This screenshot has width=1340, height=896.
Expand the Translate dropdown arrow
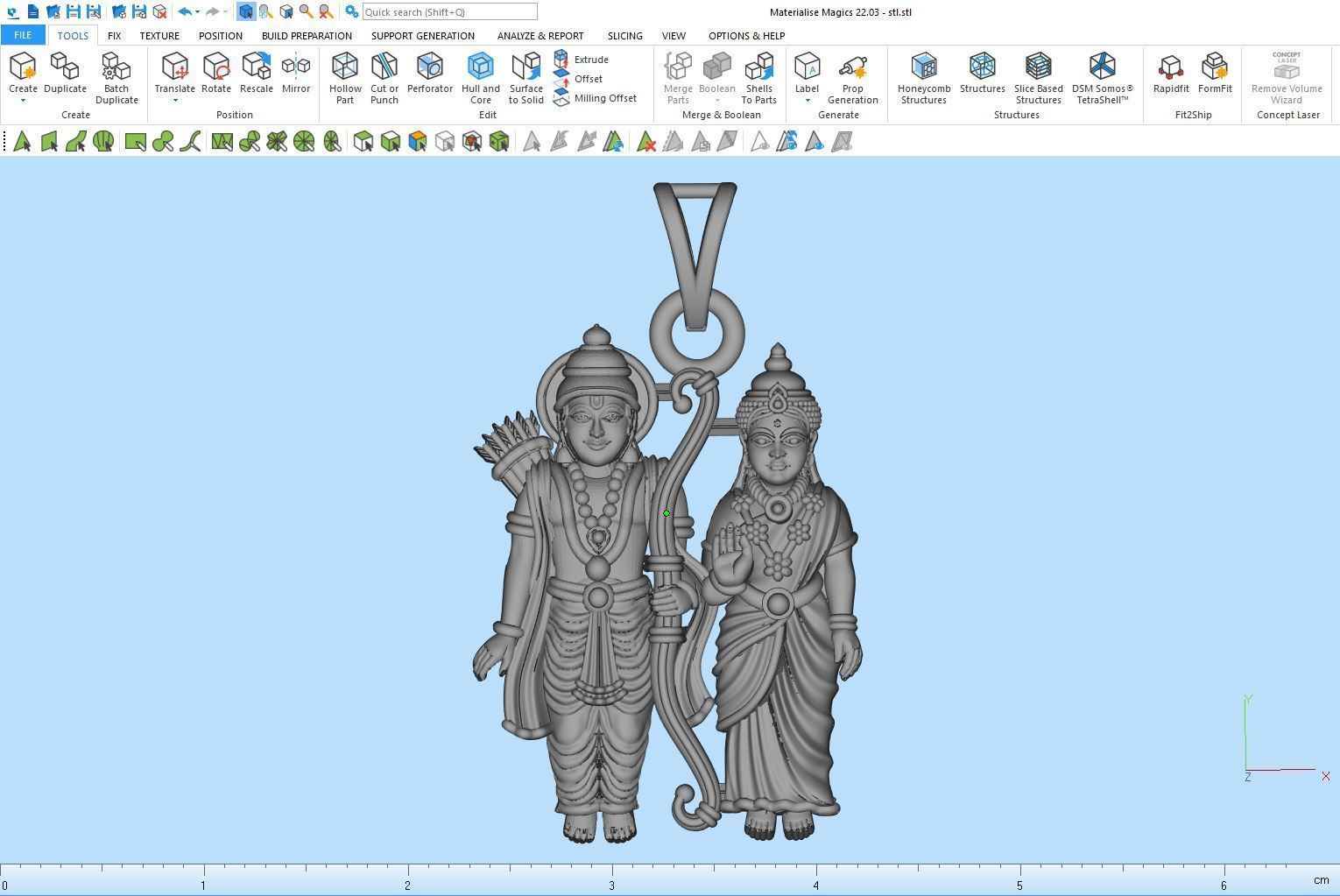pos(175,101)
